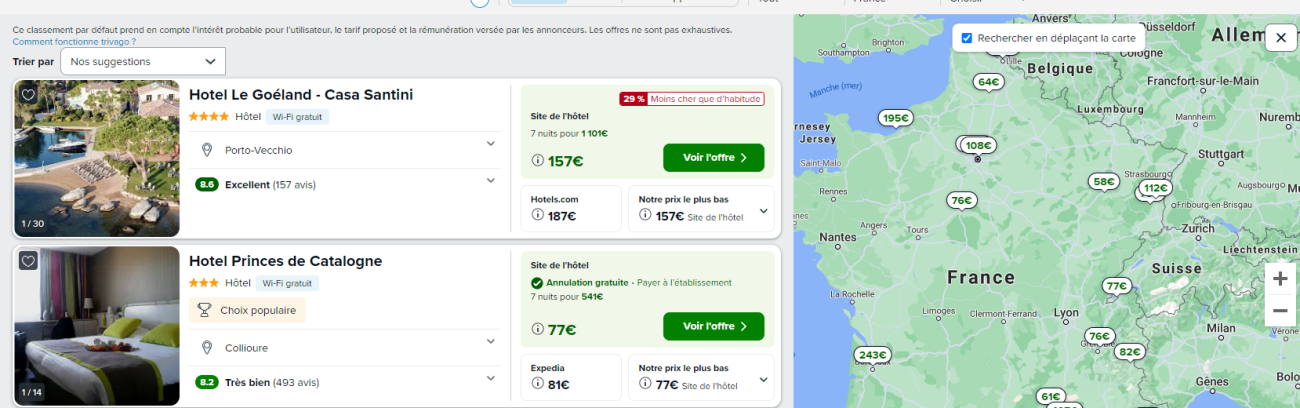This screenshot has width=1300, height=408.
Task: Open the "Comment fonctionne trivago ?" link
Action: (74, 42)
